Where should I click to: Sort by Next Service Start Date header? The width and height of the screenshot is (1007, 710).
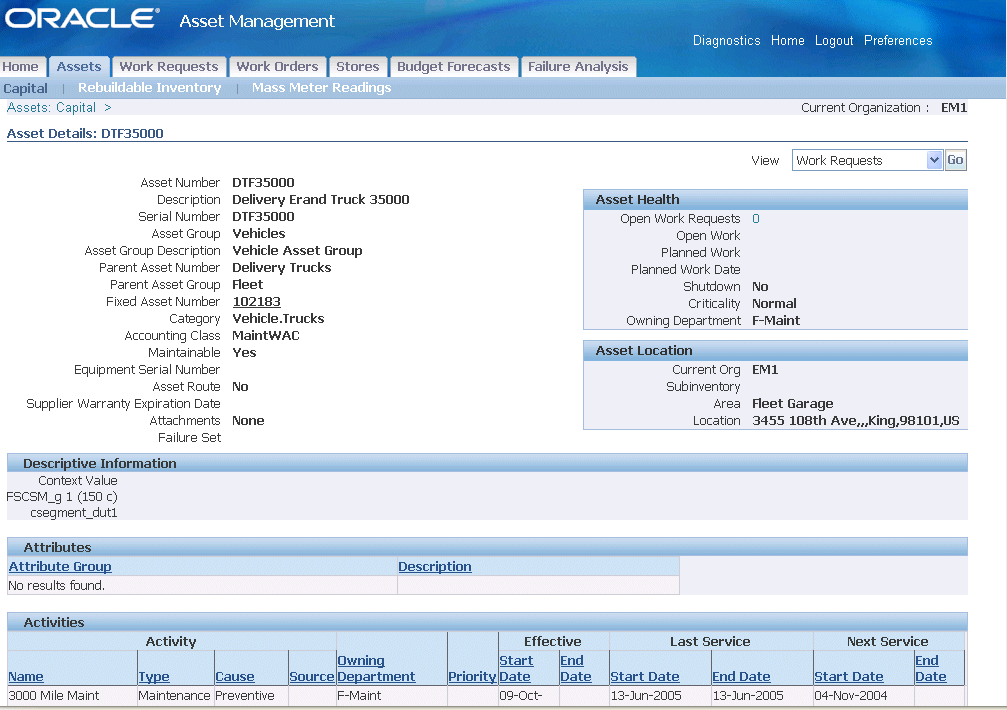click(x=849, y=677)
